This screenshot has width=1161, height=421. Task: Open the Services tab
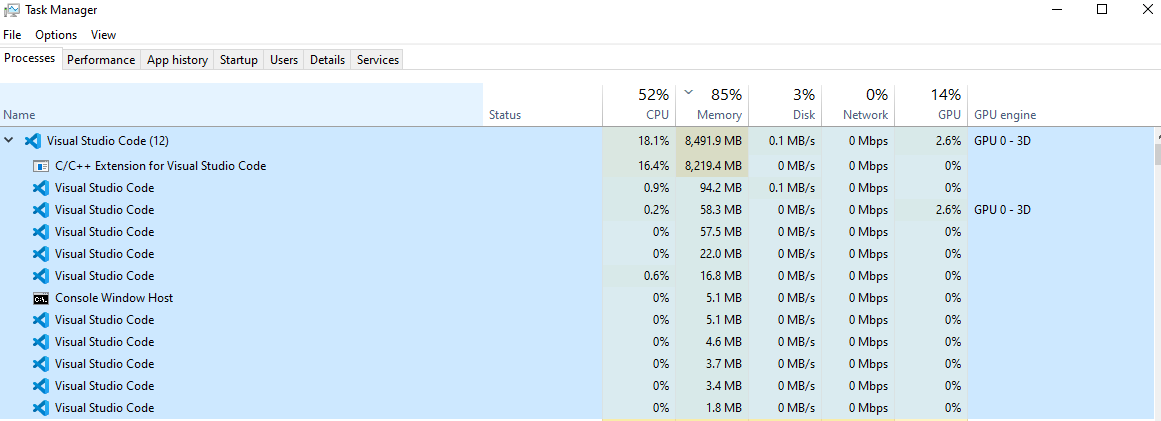(x=378, y=60)
